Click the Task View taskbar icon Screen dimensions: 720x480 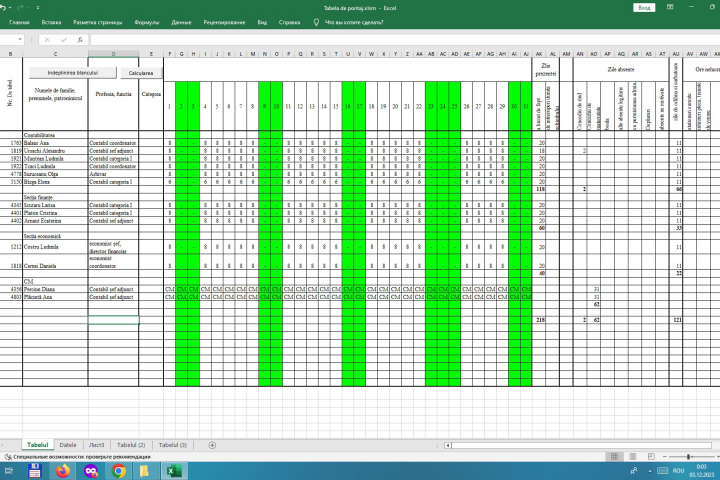click(9, 471)
